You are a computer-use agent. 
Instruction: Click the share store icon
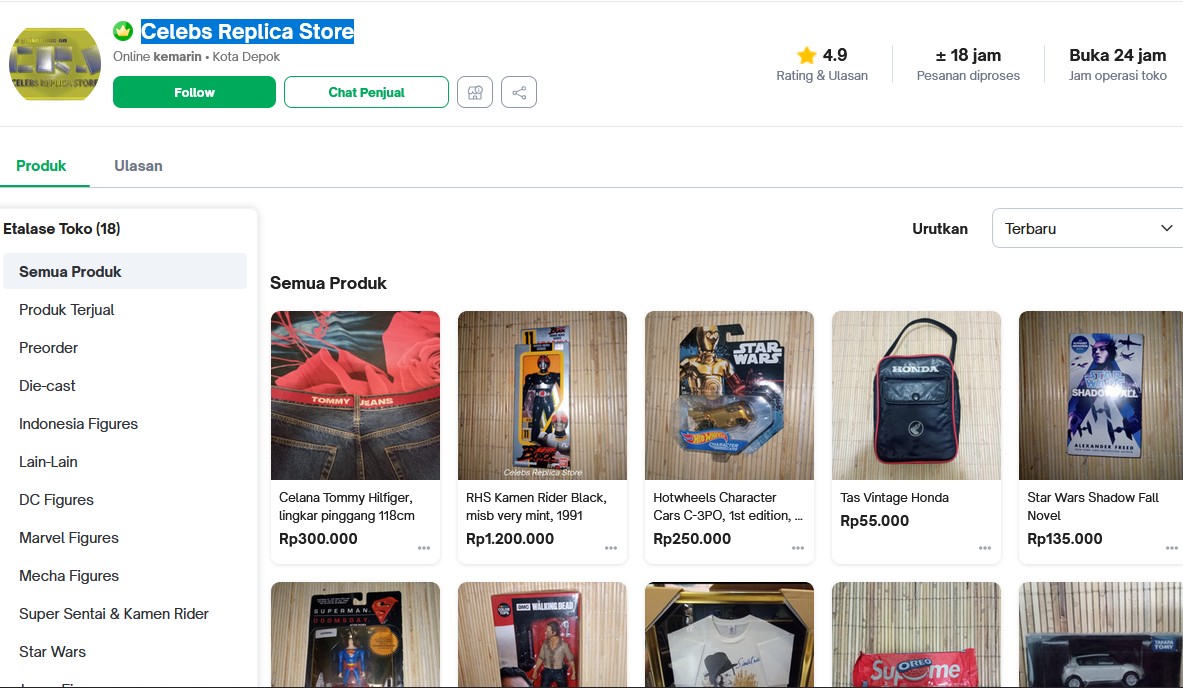519,92
